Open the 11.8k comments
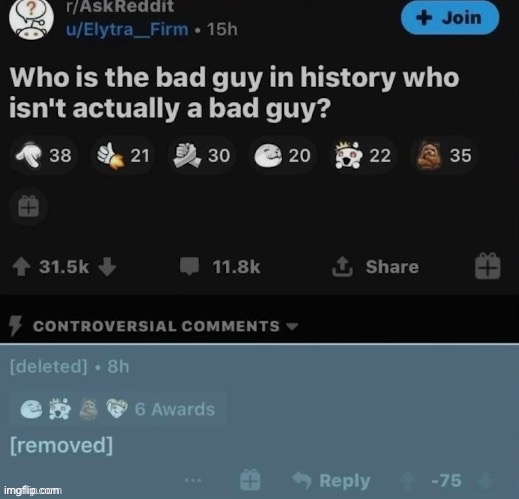This screenshot has width=519, height=499. [x=220, y=267]
